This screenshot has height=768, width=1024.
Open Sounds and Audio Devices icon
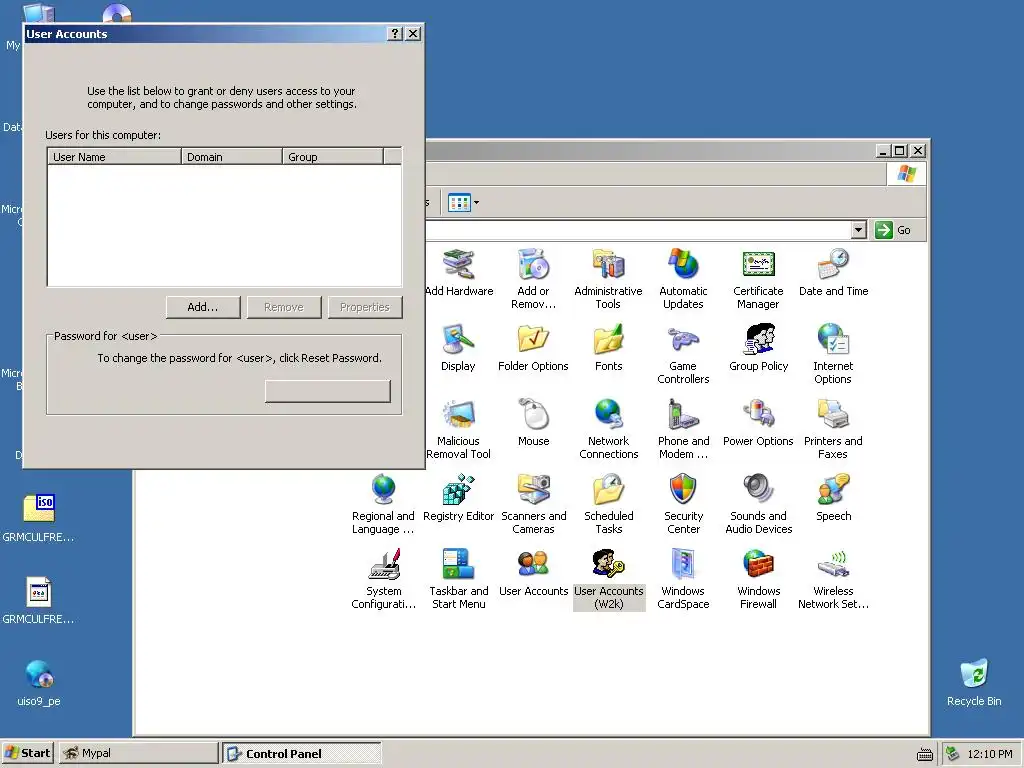758,490
